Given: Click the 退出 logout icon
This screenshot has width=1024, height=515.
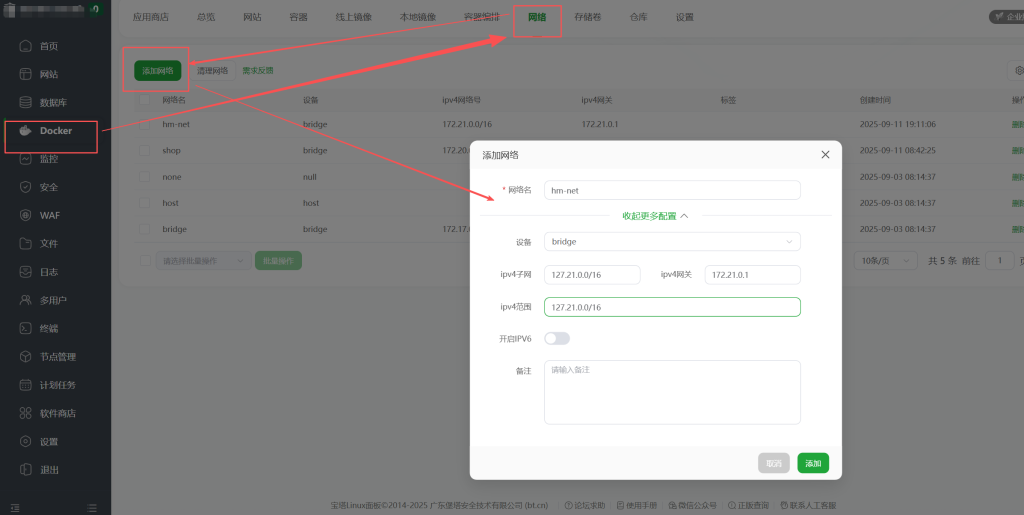Looking at the screenshot, I should coord(26,470).
